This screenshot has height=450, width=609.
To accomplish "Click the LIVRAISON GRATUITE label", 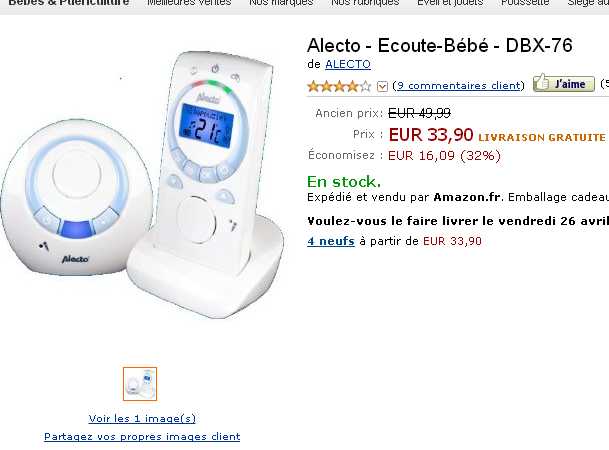I will (542, 137).
